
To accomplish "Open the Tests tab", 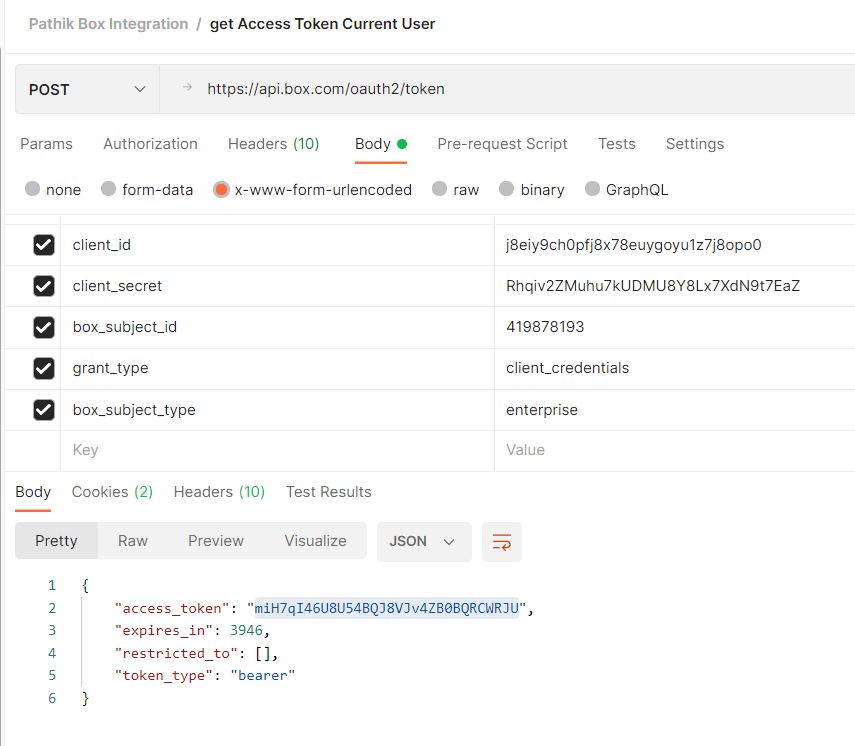I will (x=617, y=144).
